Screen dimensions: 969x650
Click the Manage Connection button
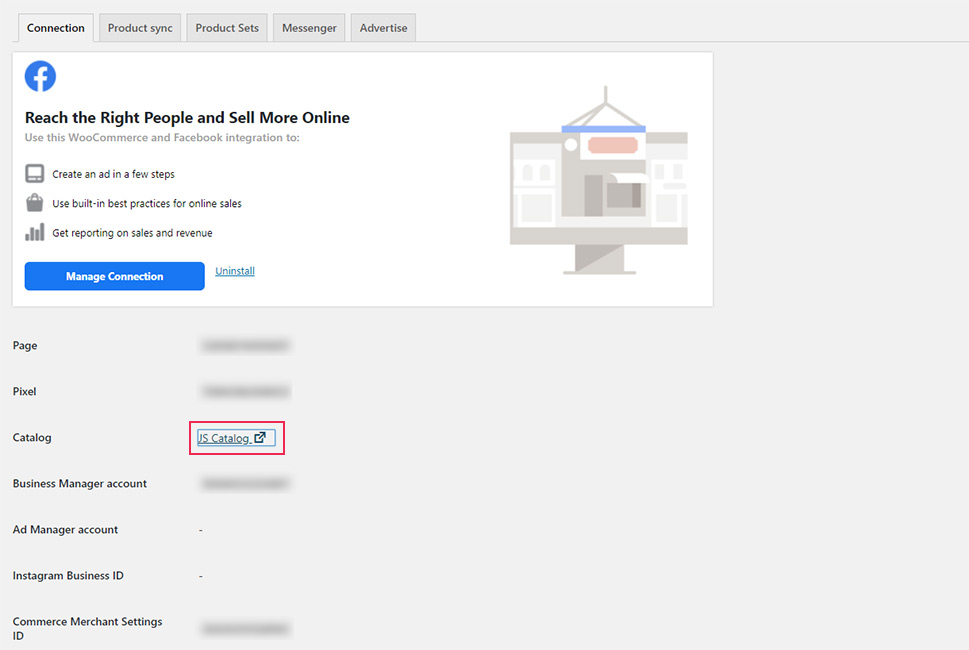[114, 276]
